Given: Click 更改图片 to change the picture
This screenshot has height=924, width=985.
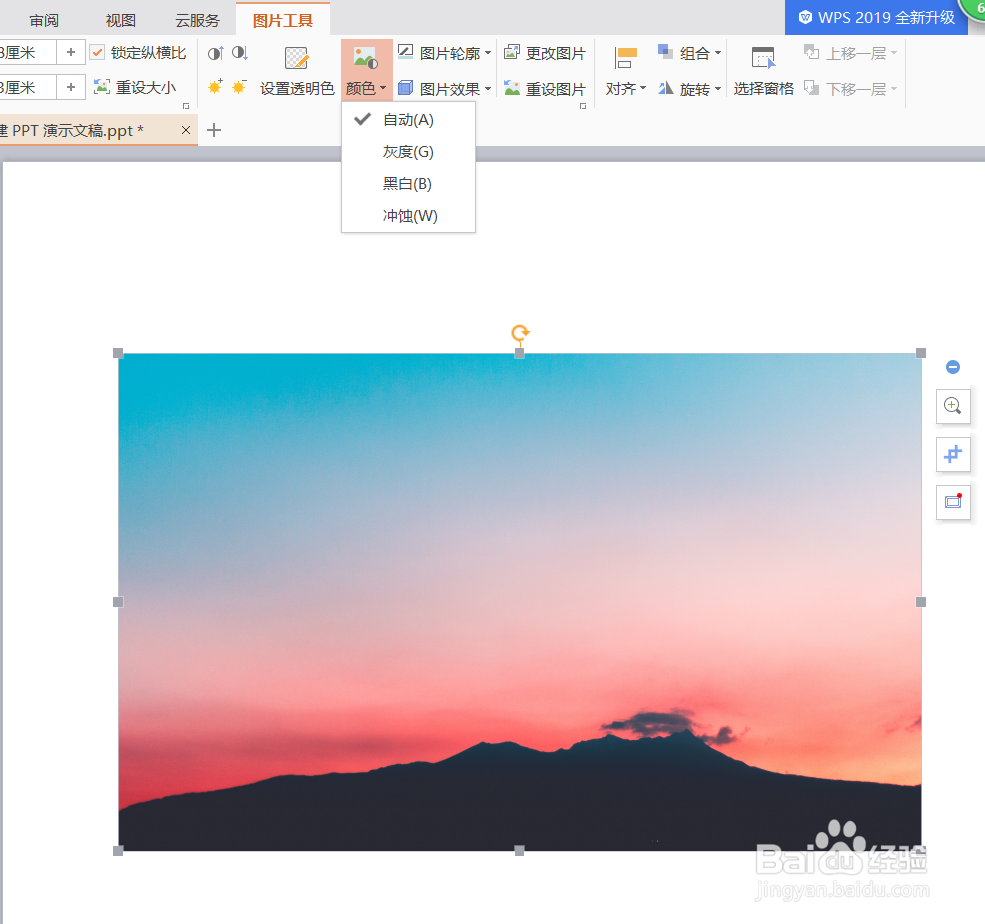Looking at the screenshot, I should [545, 53].
